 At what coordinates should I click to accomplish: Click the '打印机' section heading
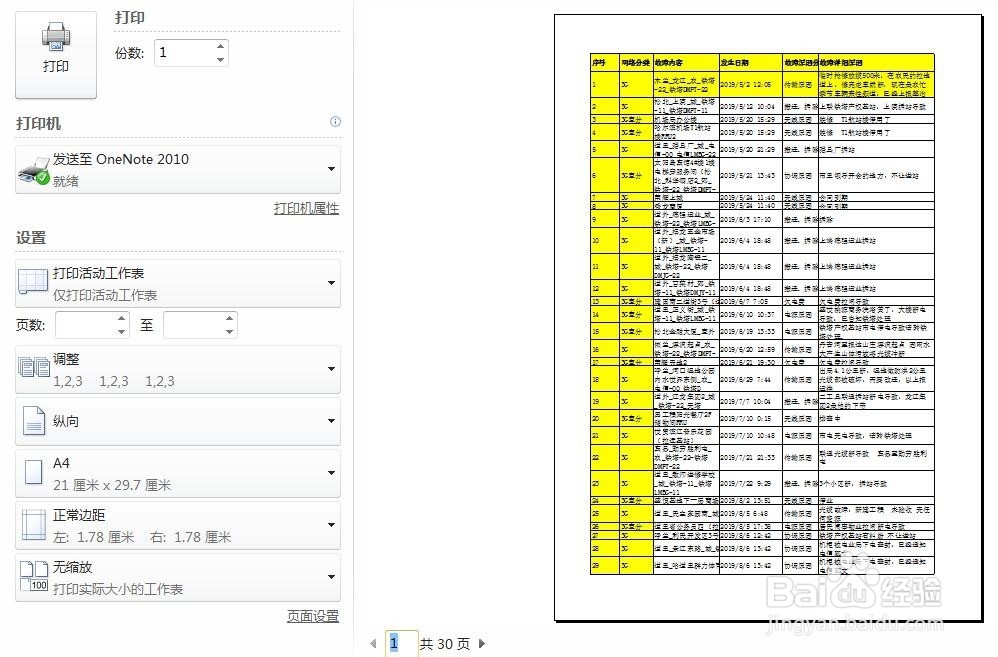(38, 124)
